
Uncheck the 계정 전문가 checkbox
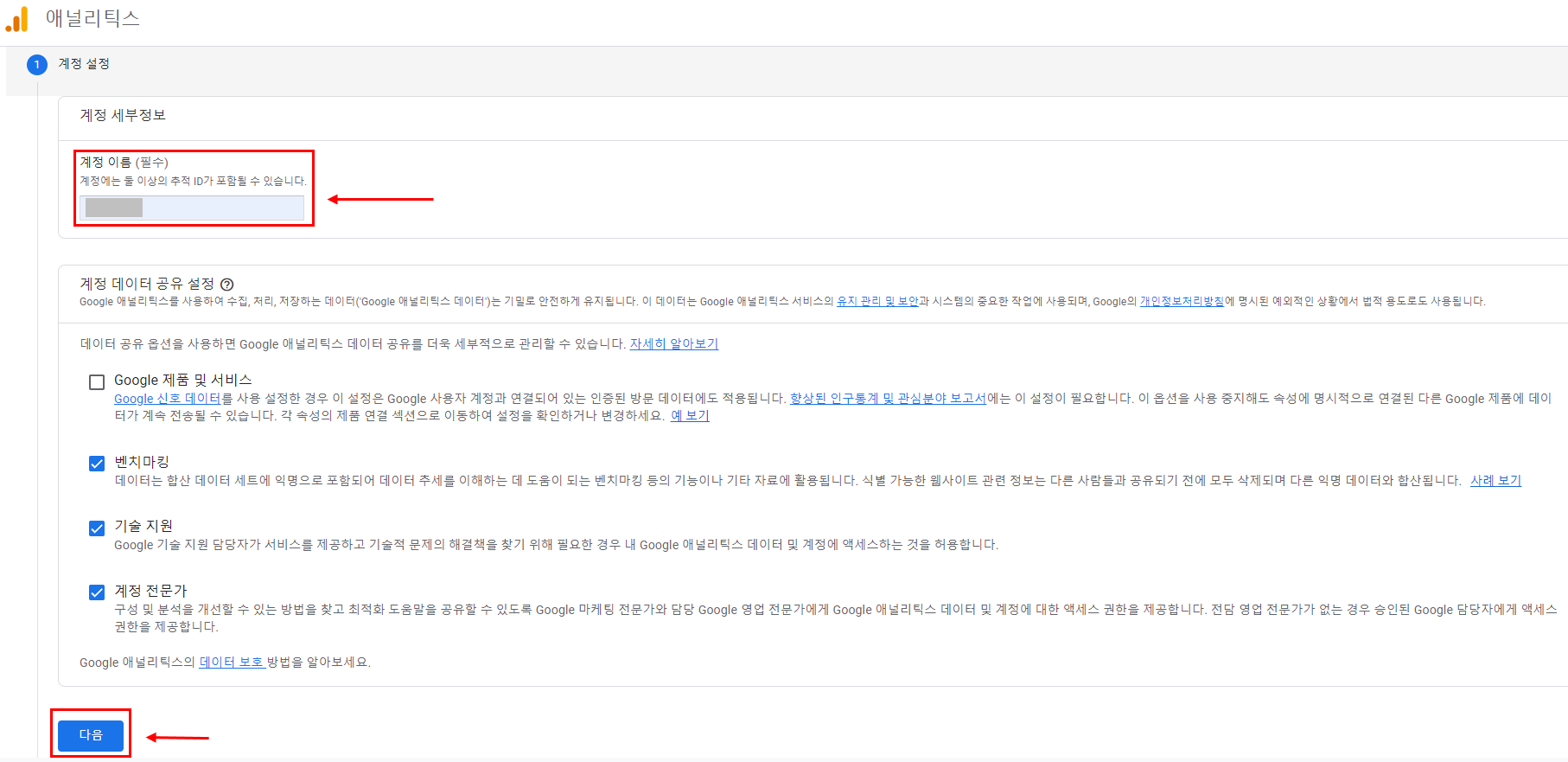pyautogui.click(x=97, y=592)
